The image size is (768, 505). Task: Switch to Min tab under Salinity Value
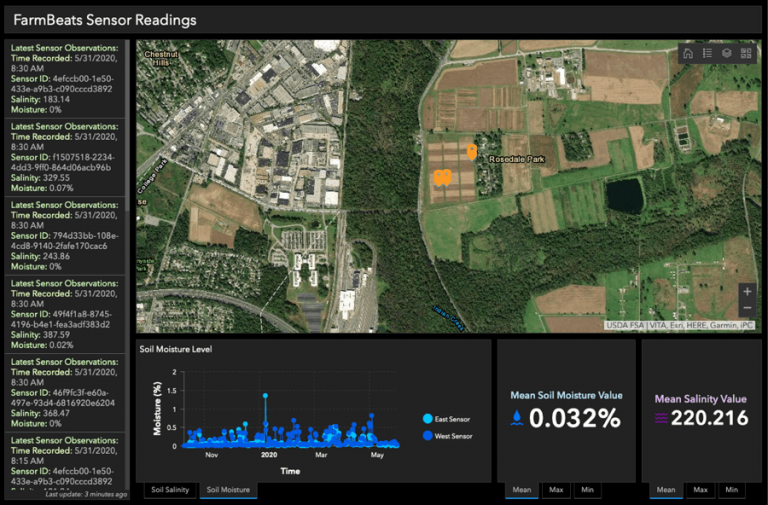pos(732,489)
